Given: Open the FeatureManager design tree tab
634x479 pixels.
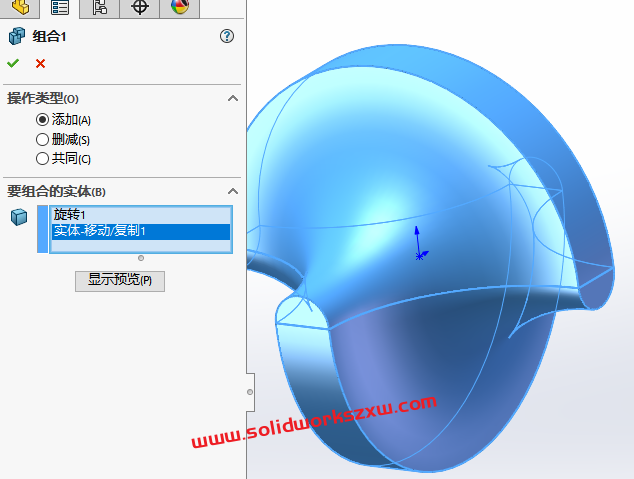Looking at the screenshot, I should pos(20,7).
